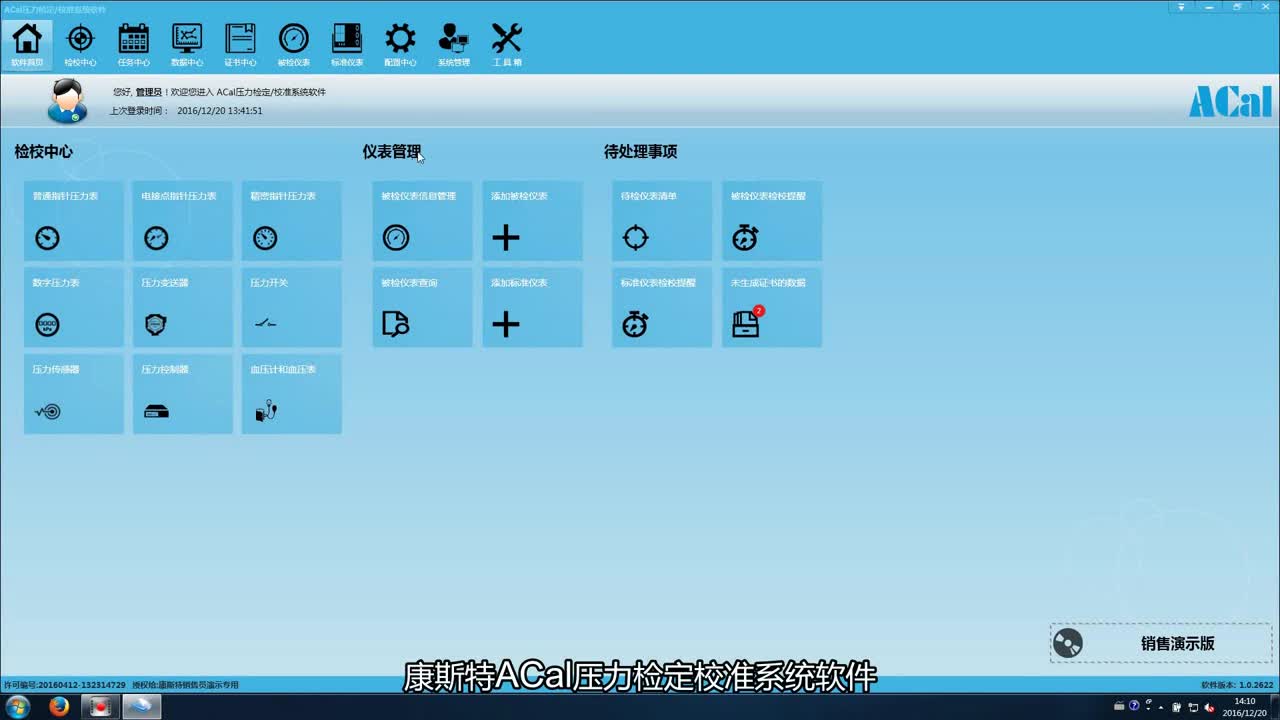Open the 检校中心 toolbar icon
The image size is (1280, 720).
(80, 42)
